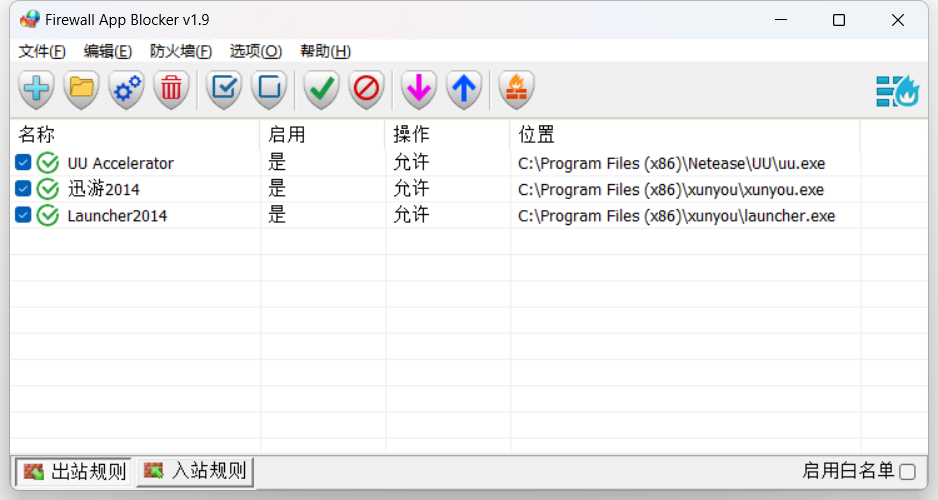The width and height of the screenshot is (938, 500).
Task: Click the empty-box disable icon in toolbar
Action: point(269,90)
